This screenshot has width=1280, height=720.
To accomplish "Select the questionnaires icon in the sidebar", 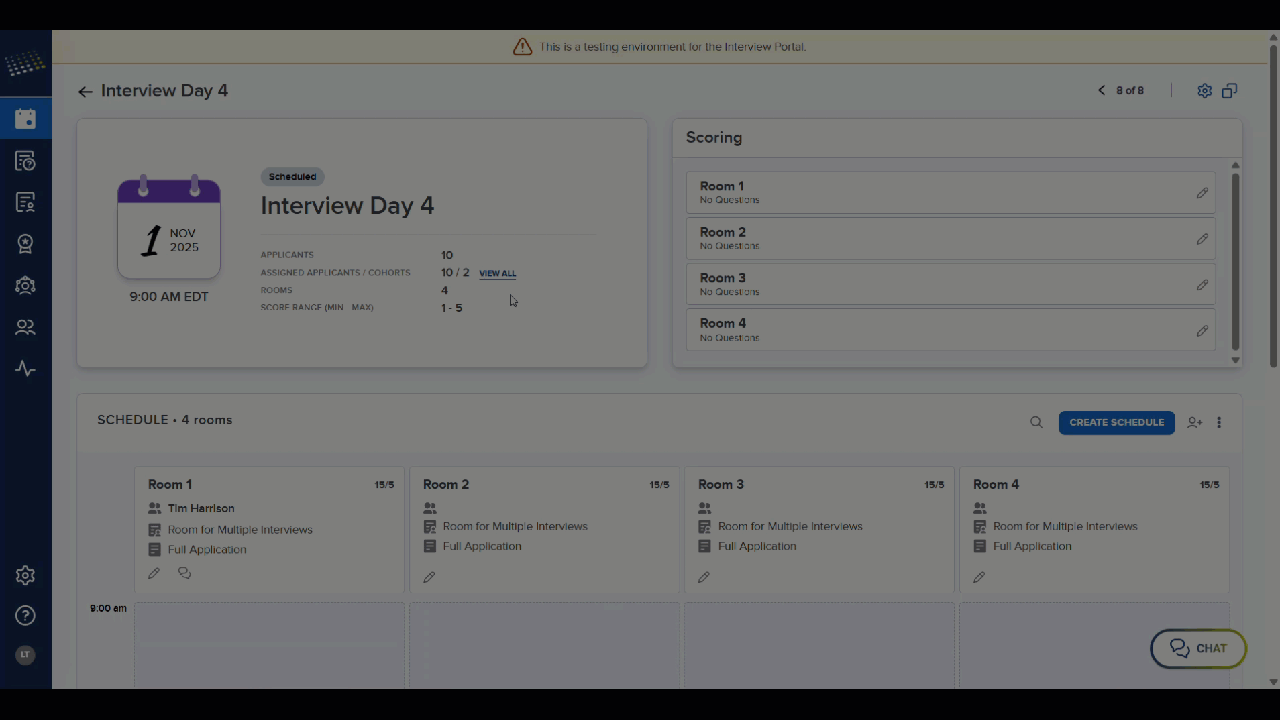I will pyautogui.click(x=25, y=160).
